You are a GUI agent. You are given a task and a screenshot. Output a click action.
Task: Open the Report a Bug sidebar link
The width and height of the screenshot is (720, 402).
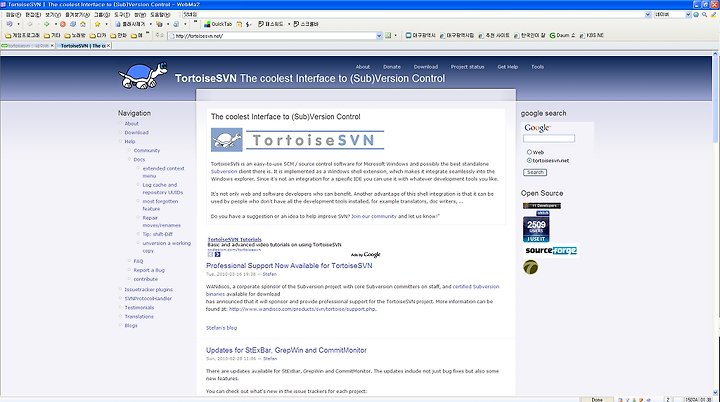coord(149,270)
